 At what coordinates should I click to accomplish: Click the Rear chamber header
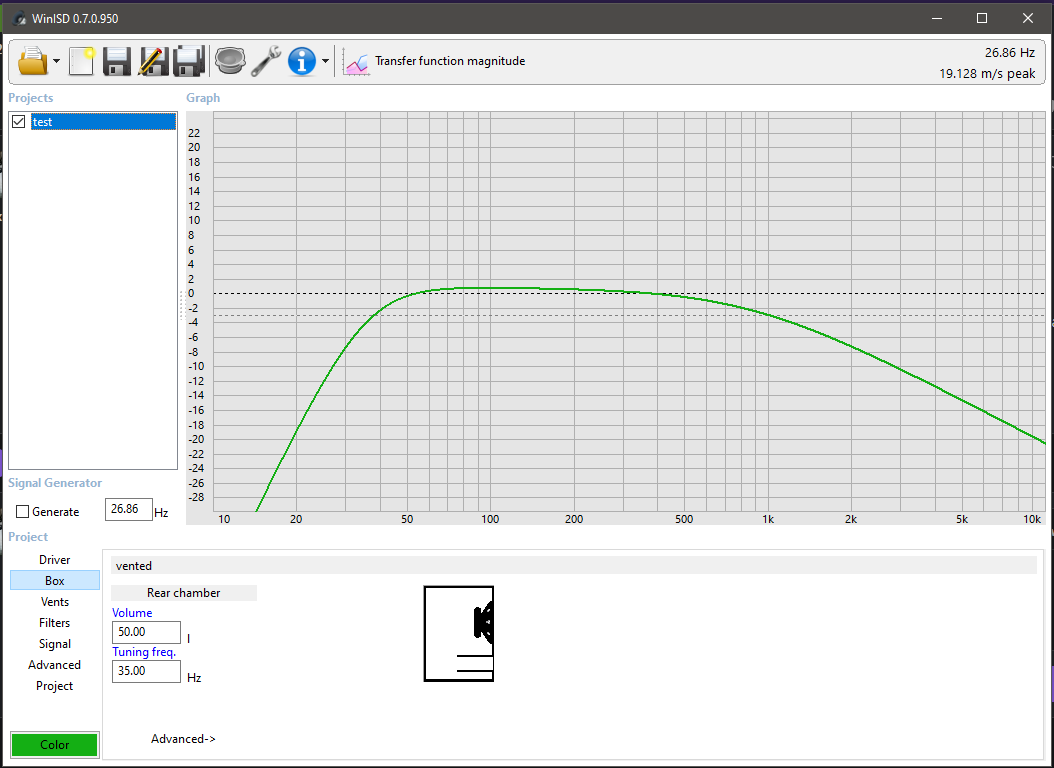pos(184,593)
